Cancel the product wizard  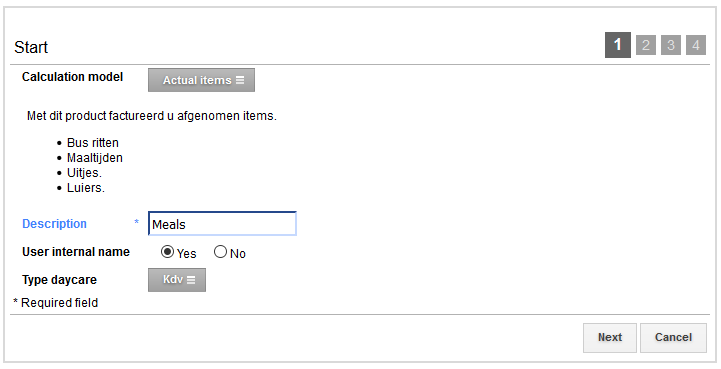point(673,338)
